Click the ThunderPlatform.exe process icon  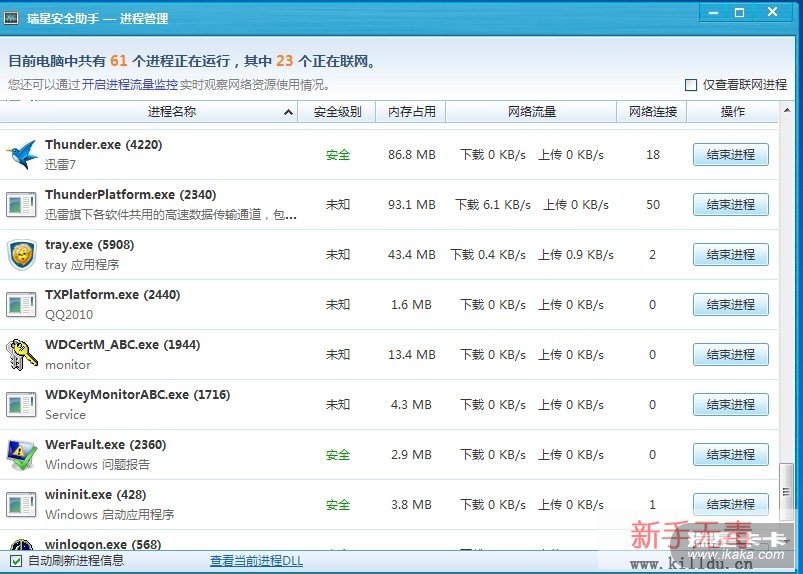[x=22, y=204]
